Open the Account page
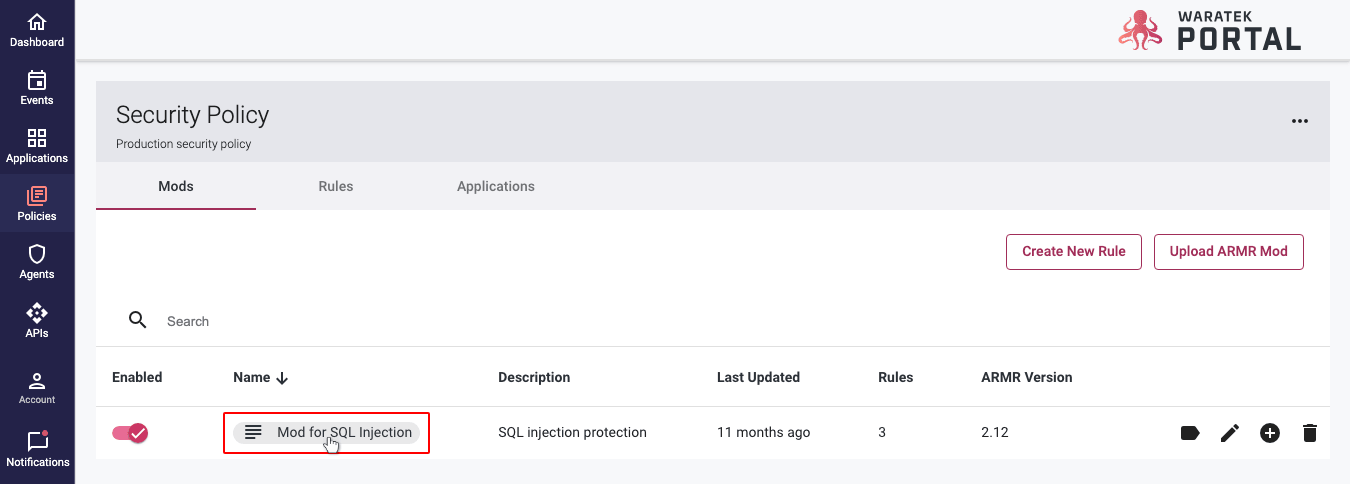This screenshot has height=484, width=1350. tap(37, 388)
